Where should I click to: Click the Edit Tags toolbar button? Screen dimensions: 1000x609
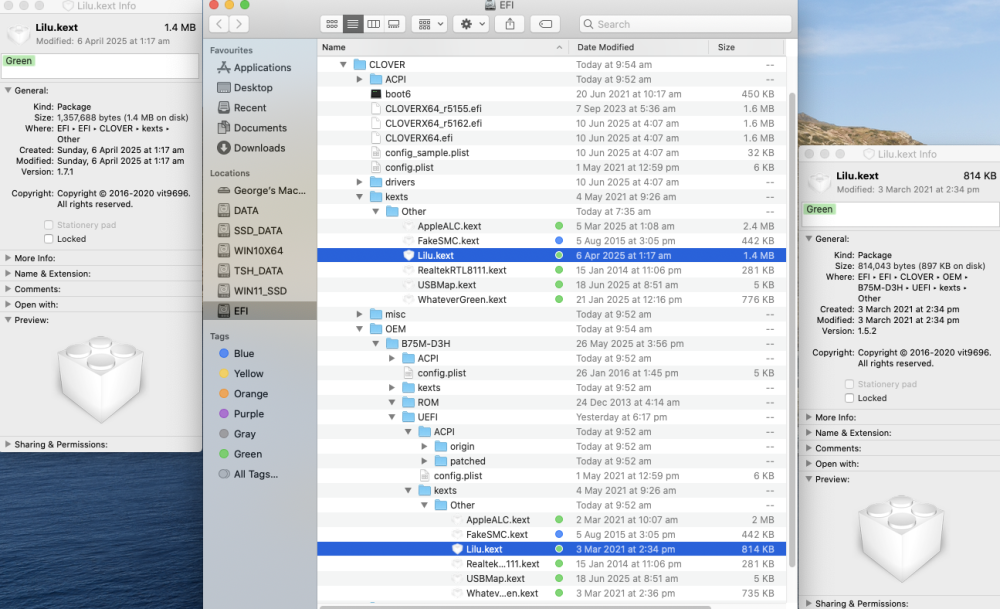[x=545, y=24]
